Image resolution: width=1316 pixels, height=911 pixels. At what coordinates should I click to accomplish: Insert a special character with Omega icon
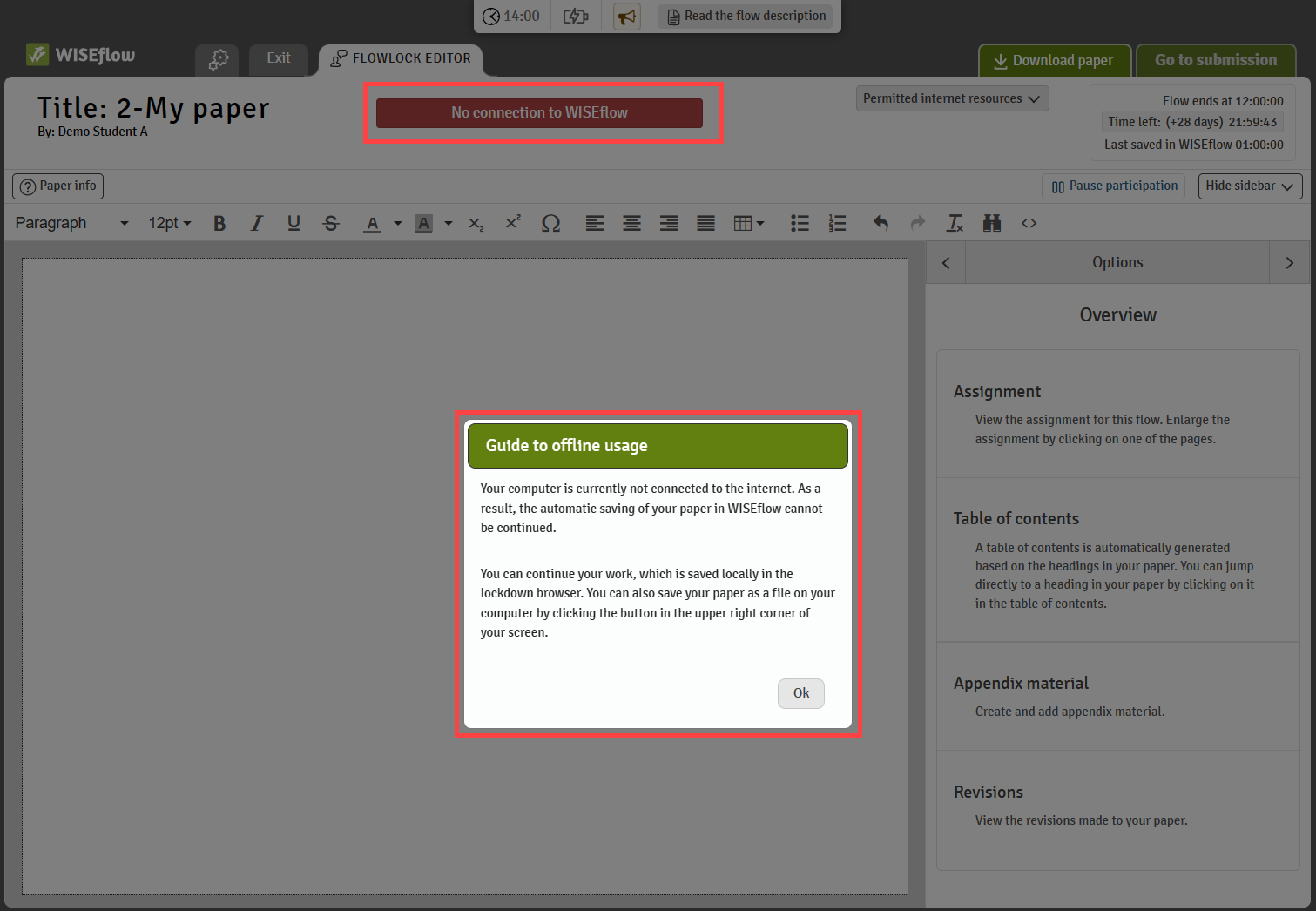[x=550, y=224]
